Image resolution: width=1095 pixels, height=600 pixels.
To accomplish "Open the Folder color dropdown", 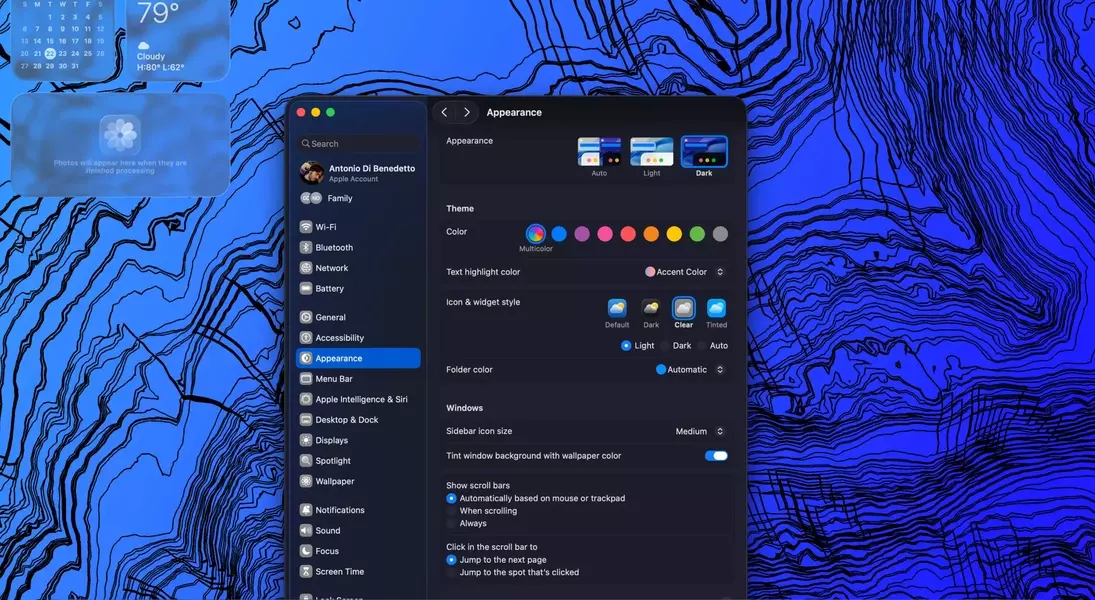I will pyautogui.click(x=690, y=370).
